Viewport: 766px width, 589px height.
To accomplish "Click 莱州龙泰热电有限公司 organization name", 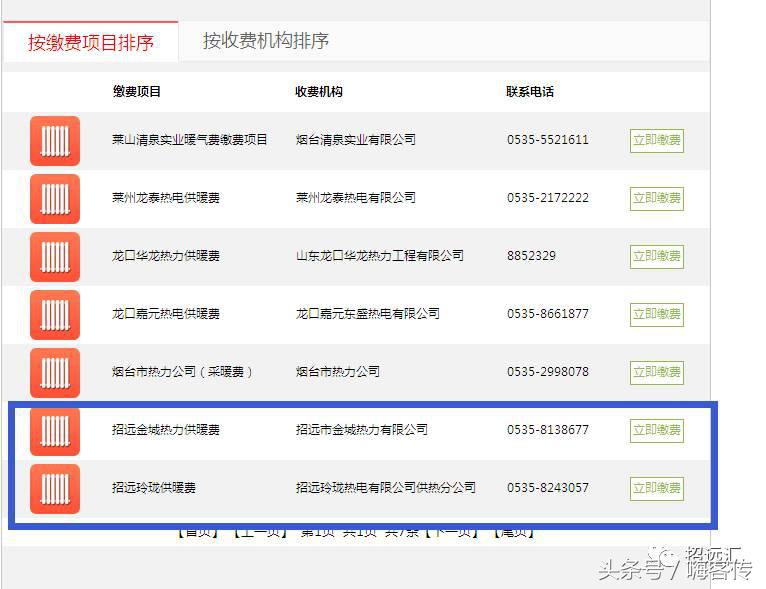I will click(x=356, y=198).
